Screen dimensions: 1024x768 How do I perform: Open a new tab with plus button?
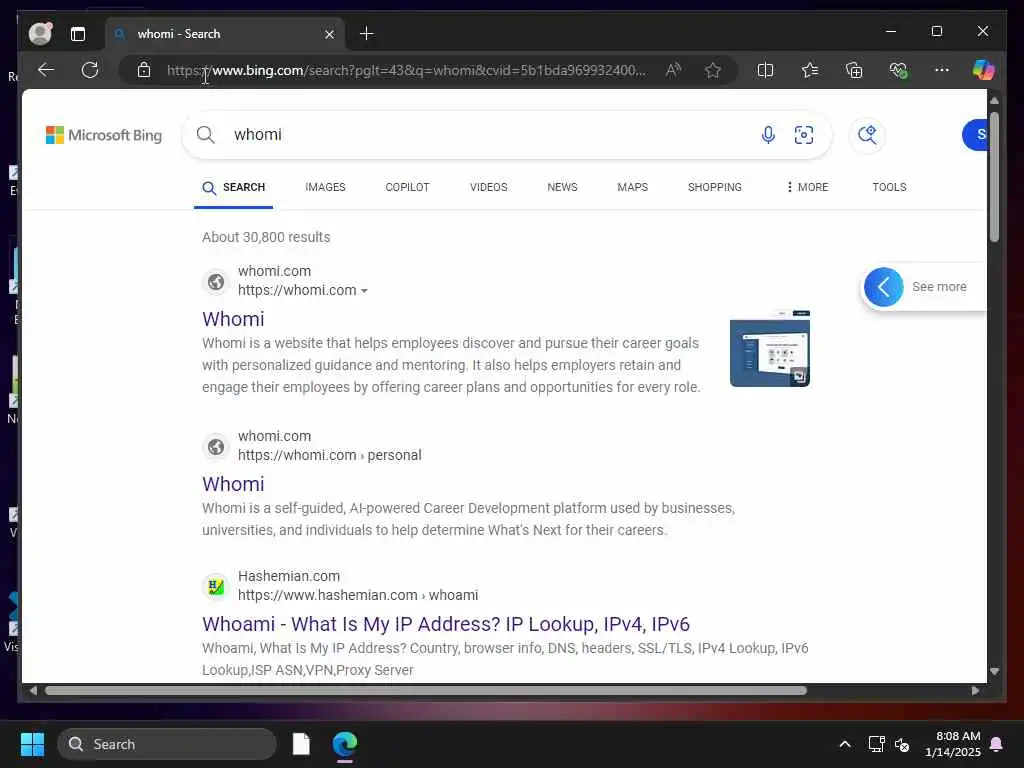click(x=366, y=33)
